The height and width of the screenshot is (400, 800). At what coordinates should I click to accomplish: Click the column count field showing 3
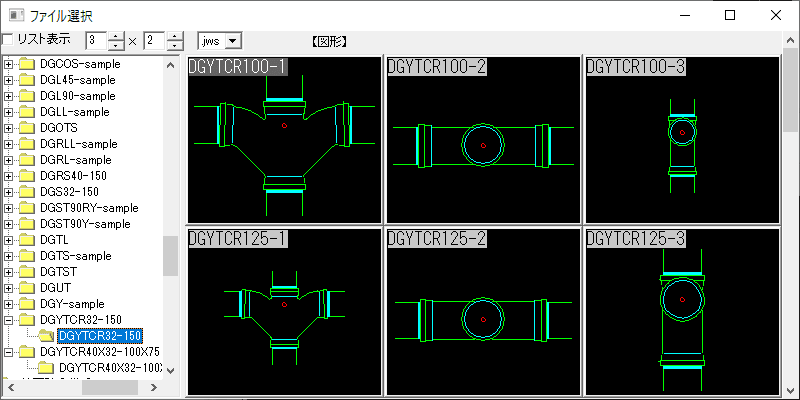click(97, 41)
